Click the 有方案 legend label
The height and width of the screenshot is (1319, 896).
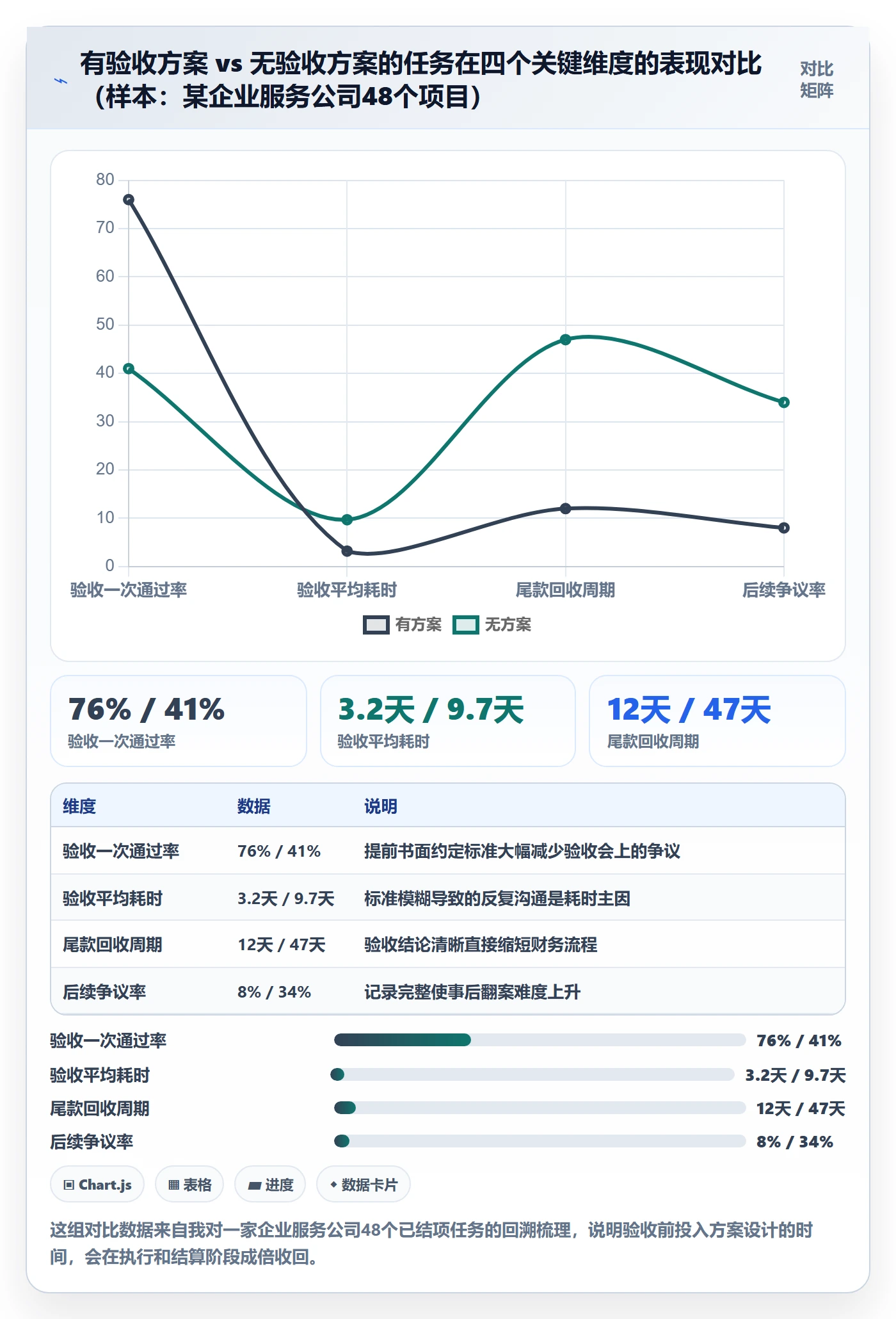tap(419, 625)
